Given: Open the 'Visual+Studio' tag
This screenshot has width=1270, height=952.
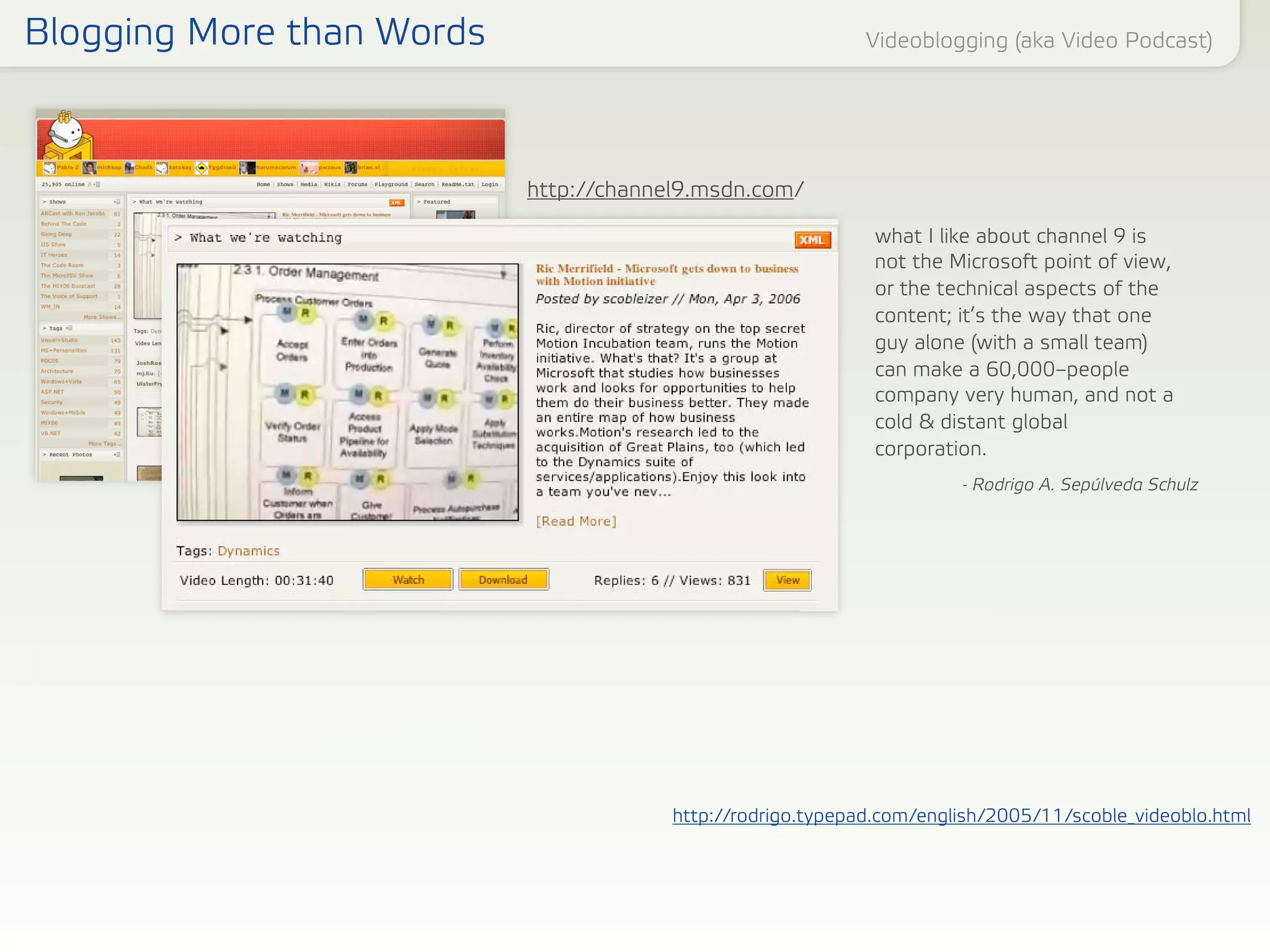Looking at the screenshot, I should (60, 340).
